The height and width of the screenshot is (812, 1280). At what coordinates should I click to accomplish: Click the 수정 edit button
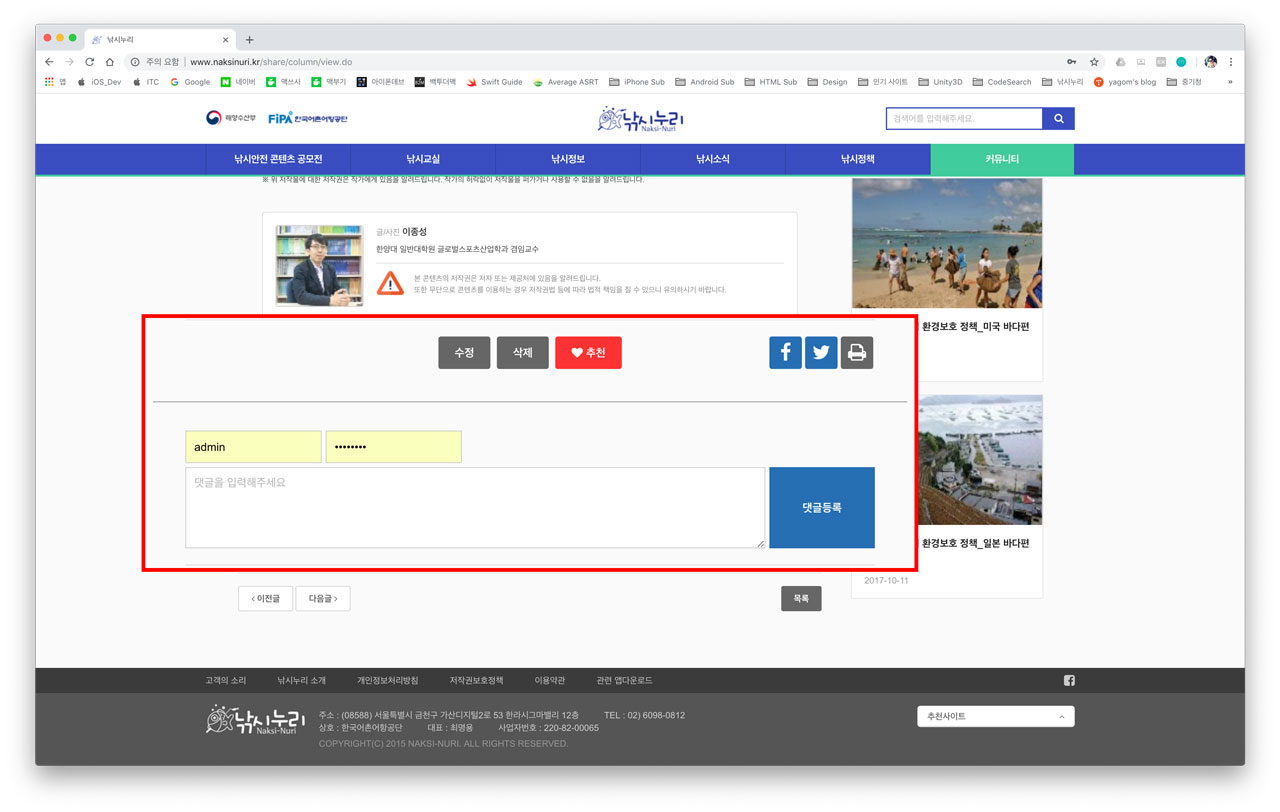464,352
